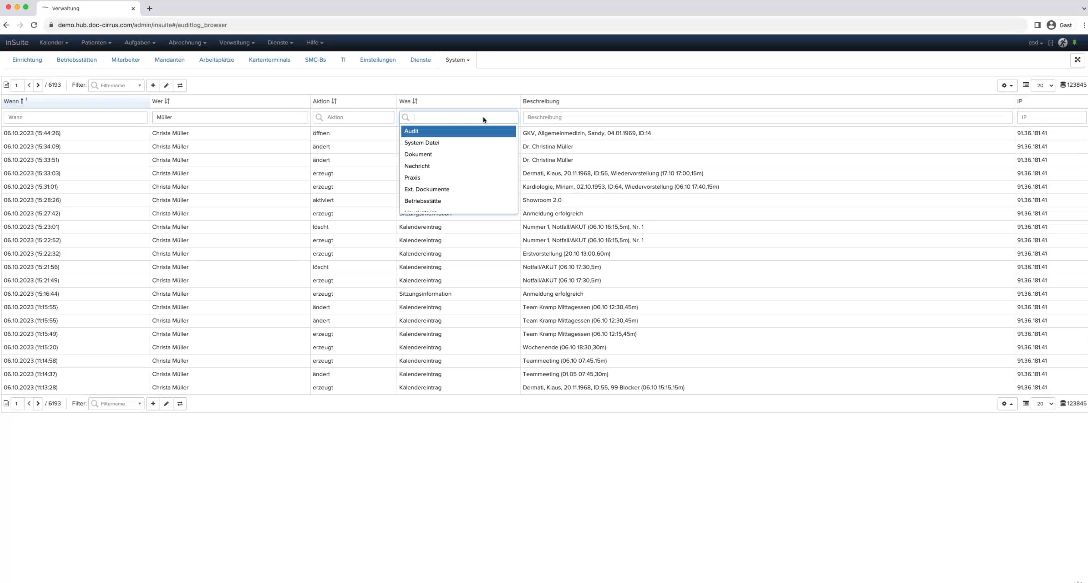The image size is (1088, 583).
Task: Open the Aufgaben dropdown menu
Action: click(x=139, y=42)
